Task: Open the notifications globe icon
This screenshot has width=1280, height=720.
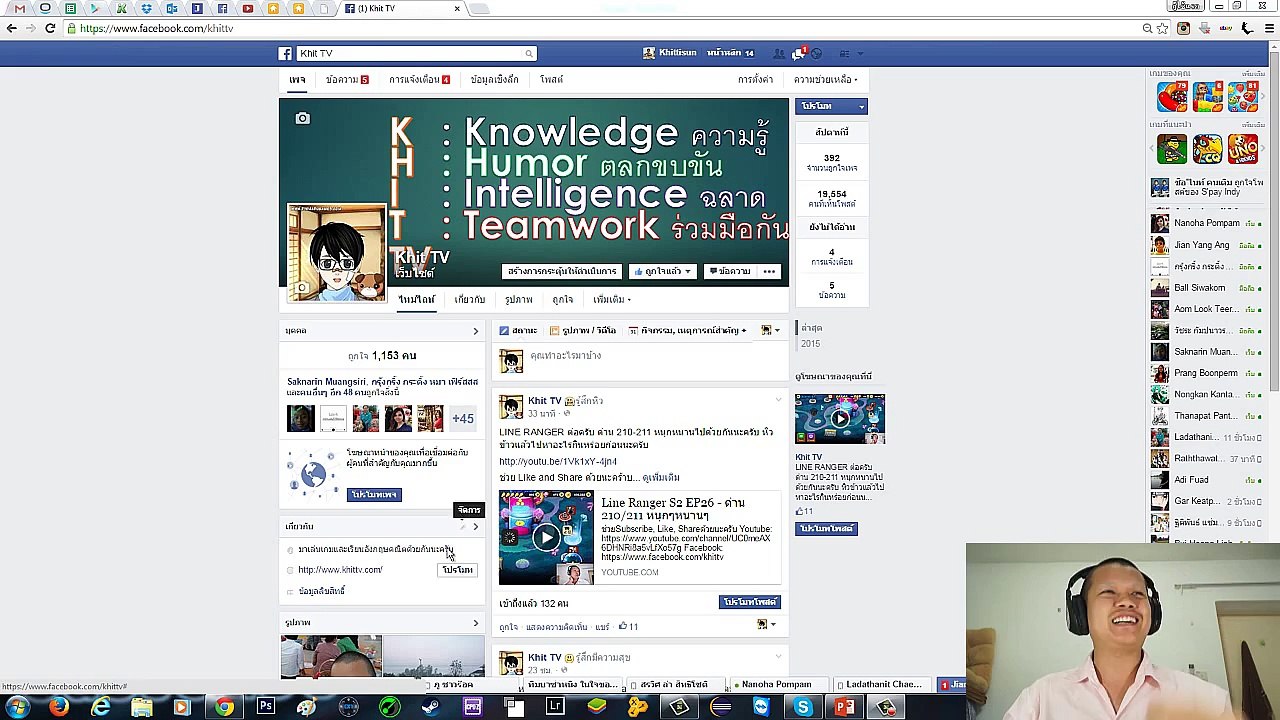Action: 817,53
